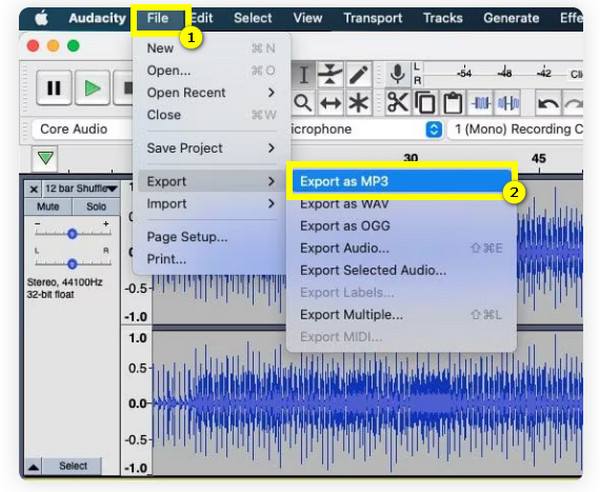Choose Export as OGG
The height and width of the screenshot is (492, 600).
pos(402,226)
